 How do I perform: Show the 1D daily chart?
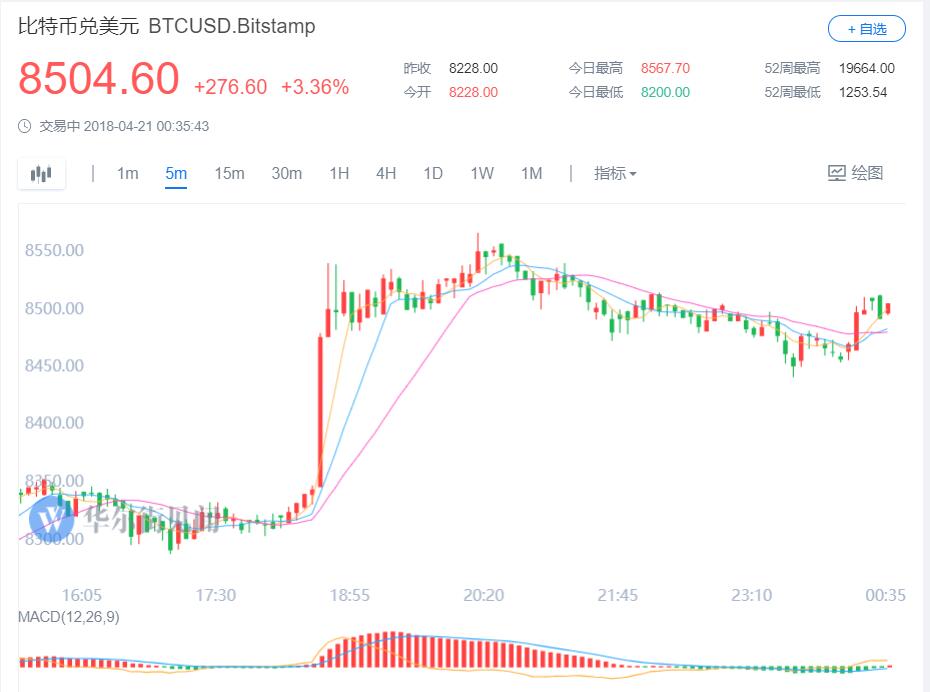tap(433, 174)
